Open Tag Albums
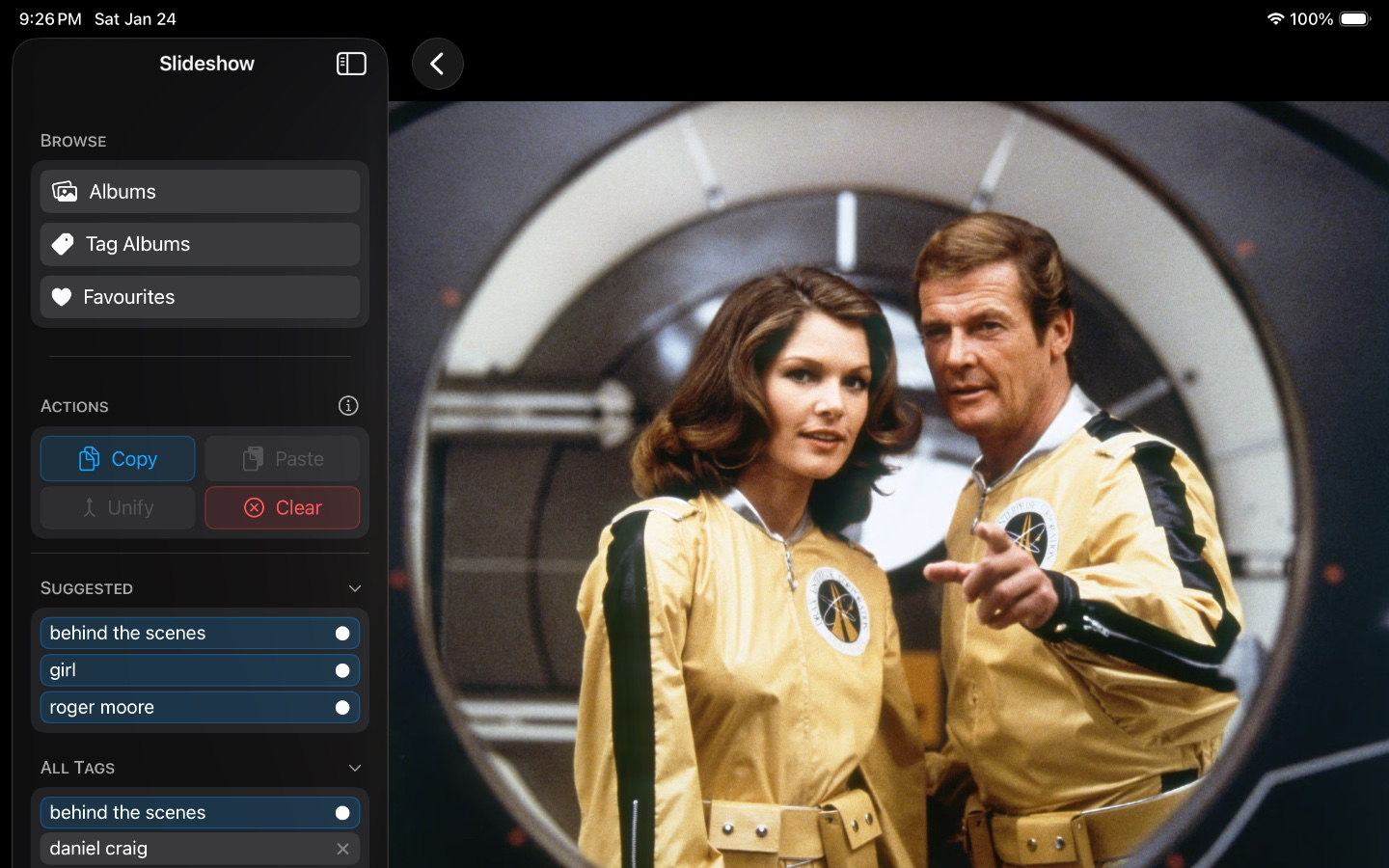This screenshot has width=1389, height=868. [x=200, y=244]
